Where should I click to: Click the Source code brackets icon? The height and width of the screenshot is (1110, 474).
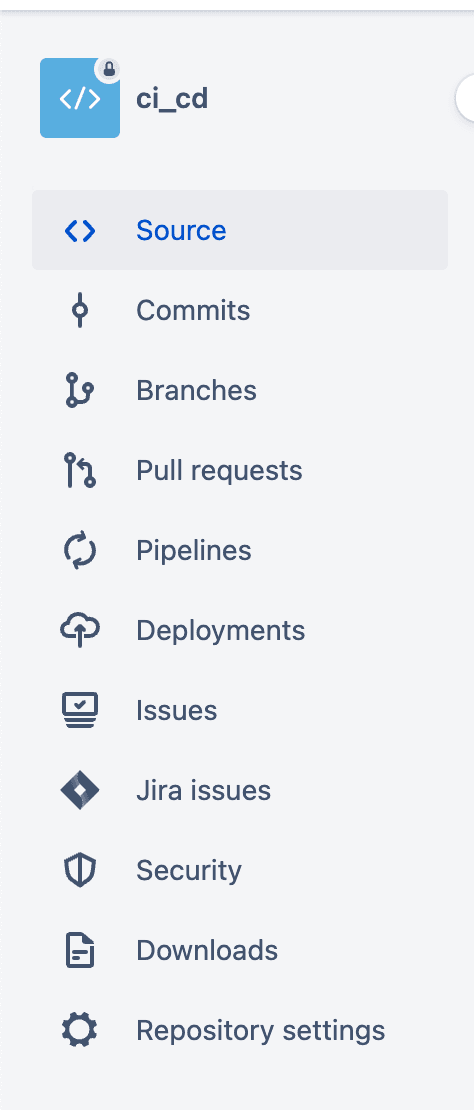click(x=80, y=231)
